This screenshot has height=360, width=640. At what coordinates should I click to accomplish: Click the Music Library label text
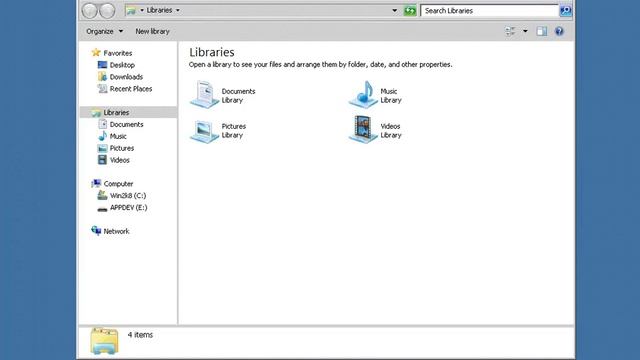coord(391,96)
